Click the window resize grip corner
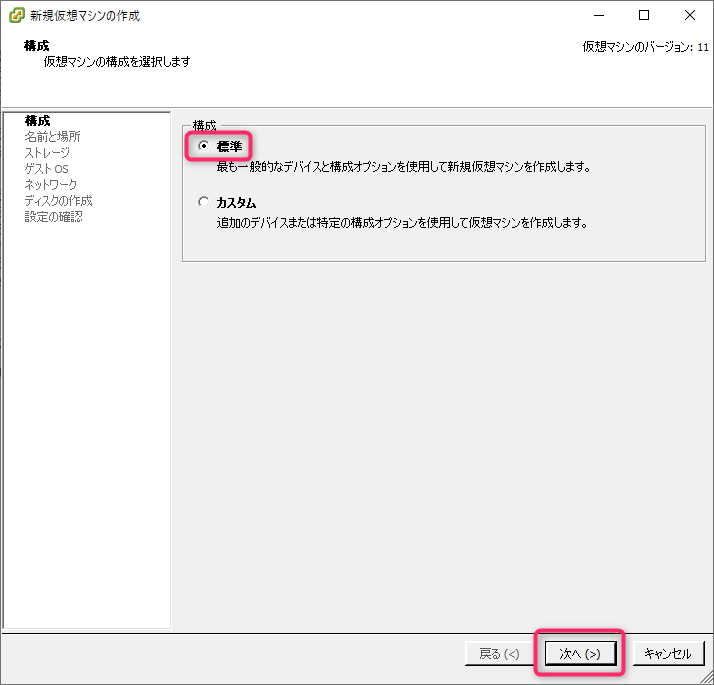This screenshot has height=685, width=714. pyautogui.click(x=707, y=677)
